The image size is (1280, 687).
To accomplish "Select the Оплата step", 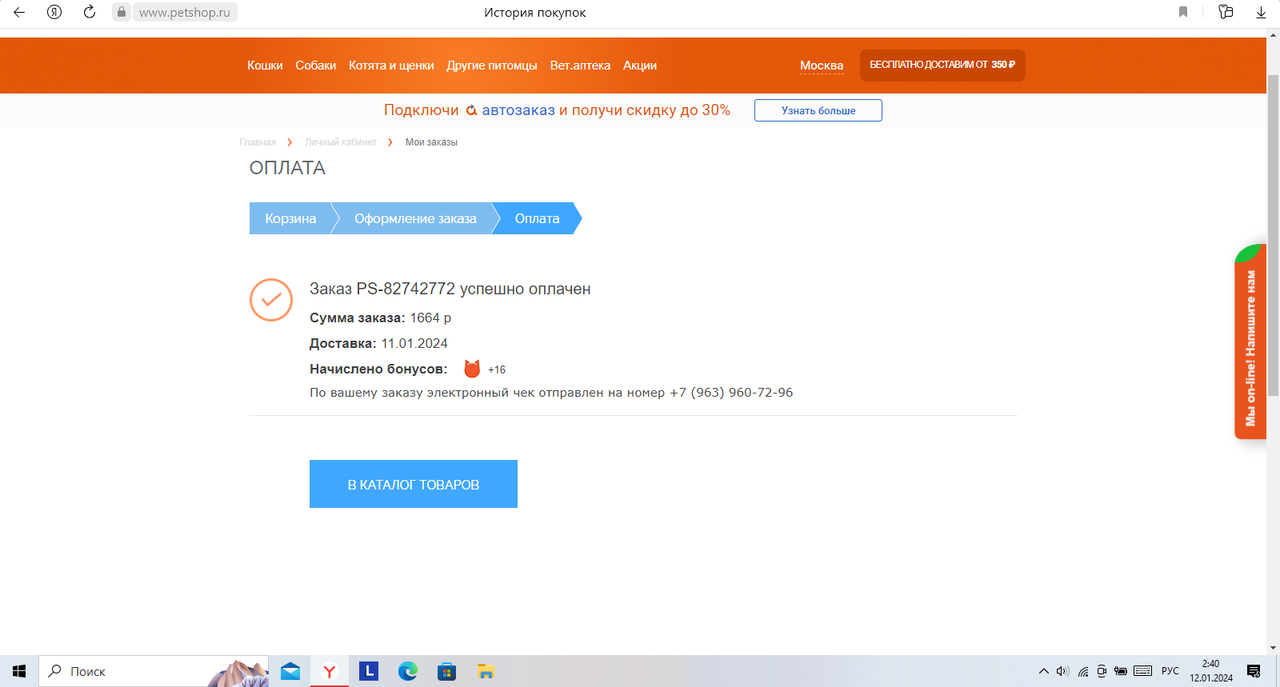I will (537, 219).
